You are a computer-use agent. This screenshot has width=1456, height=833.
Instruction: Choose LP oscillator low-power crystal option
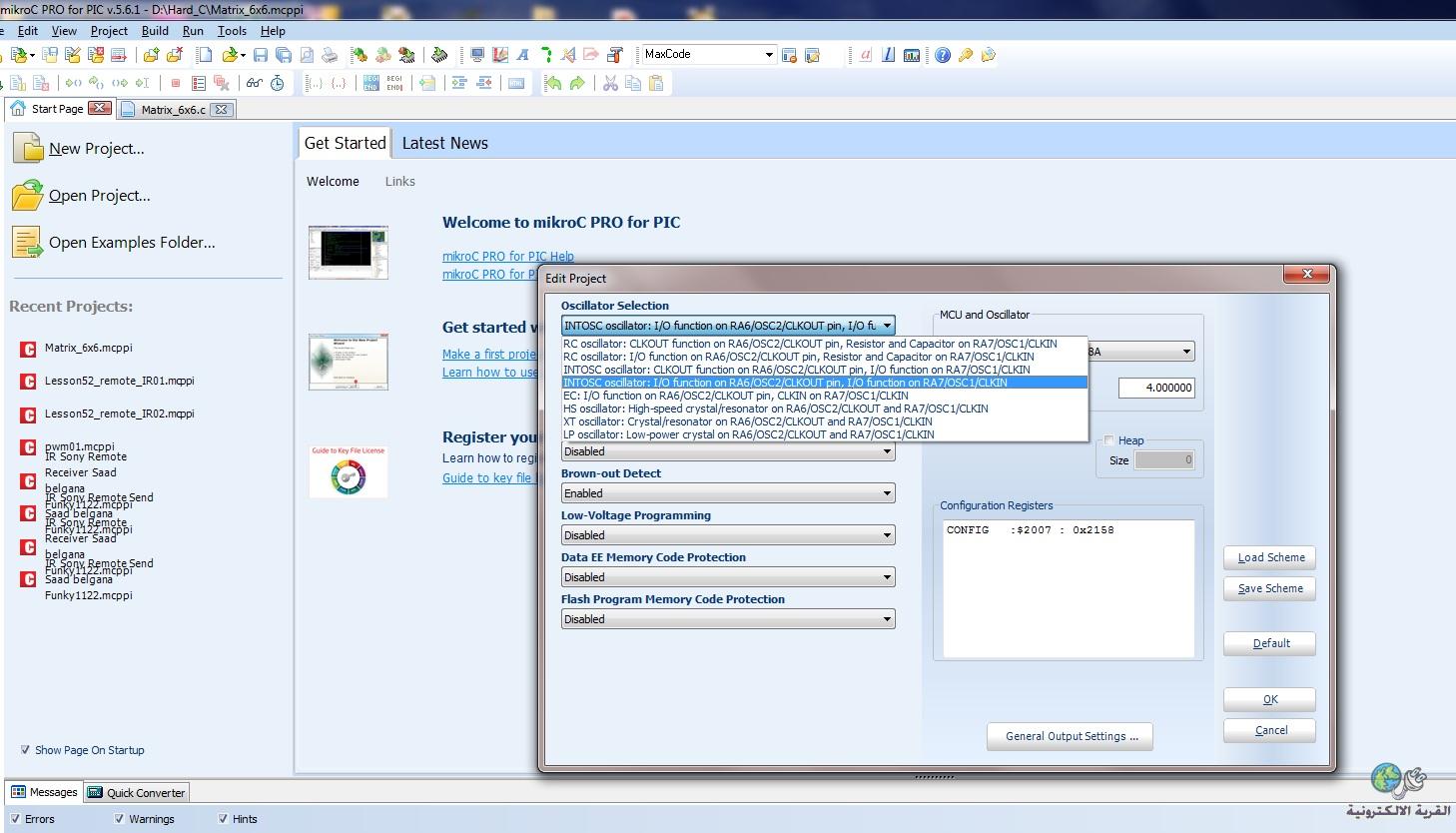tap(825, 434)
